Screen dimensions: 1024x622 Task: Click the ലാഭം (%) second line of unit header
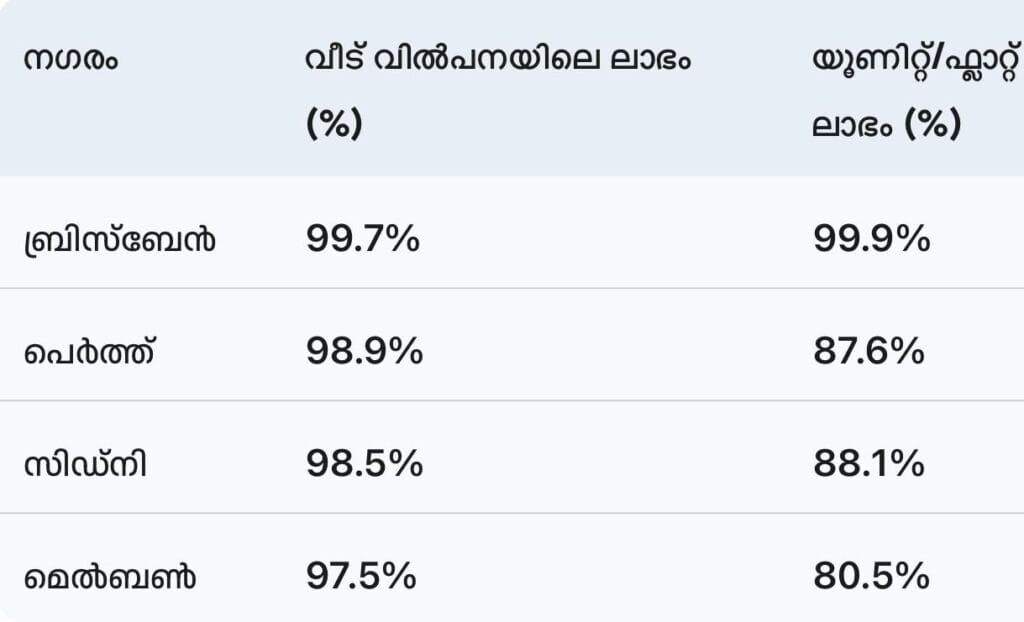887,125
